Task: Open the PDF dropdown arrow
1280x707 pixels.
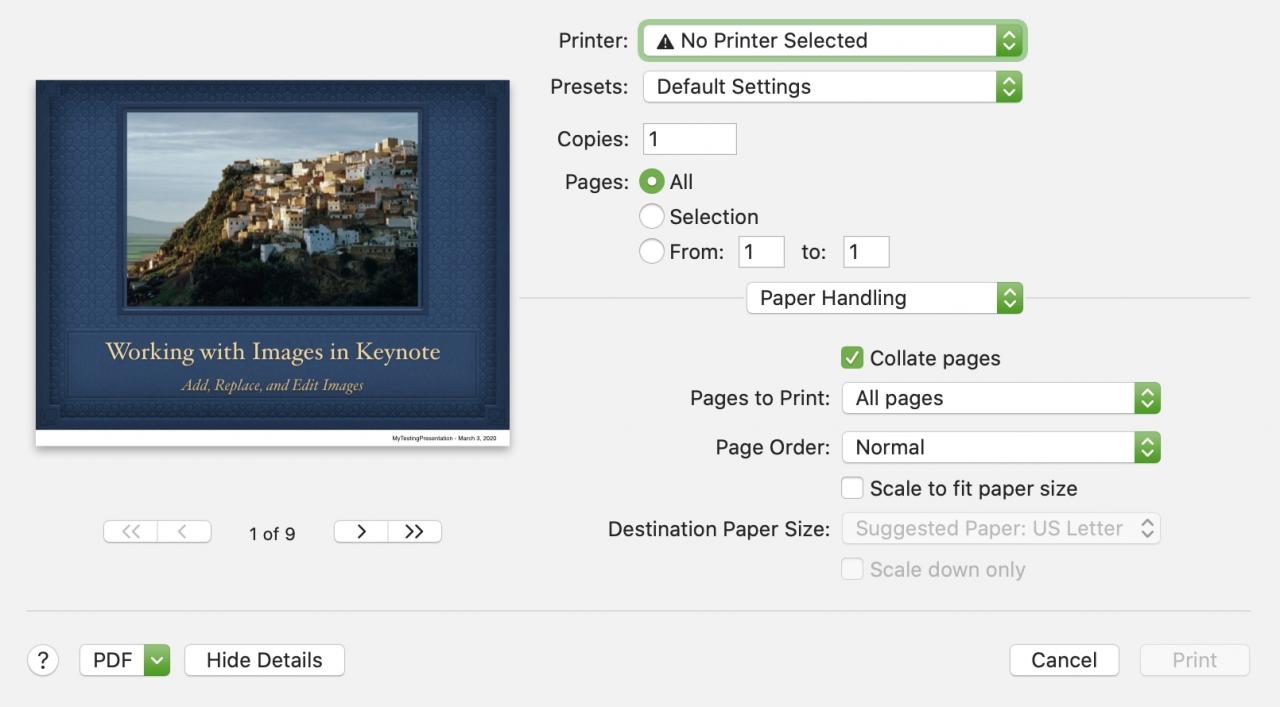Action: [x=157, y=660]
